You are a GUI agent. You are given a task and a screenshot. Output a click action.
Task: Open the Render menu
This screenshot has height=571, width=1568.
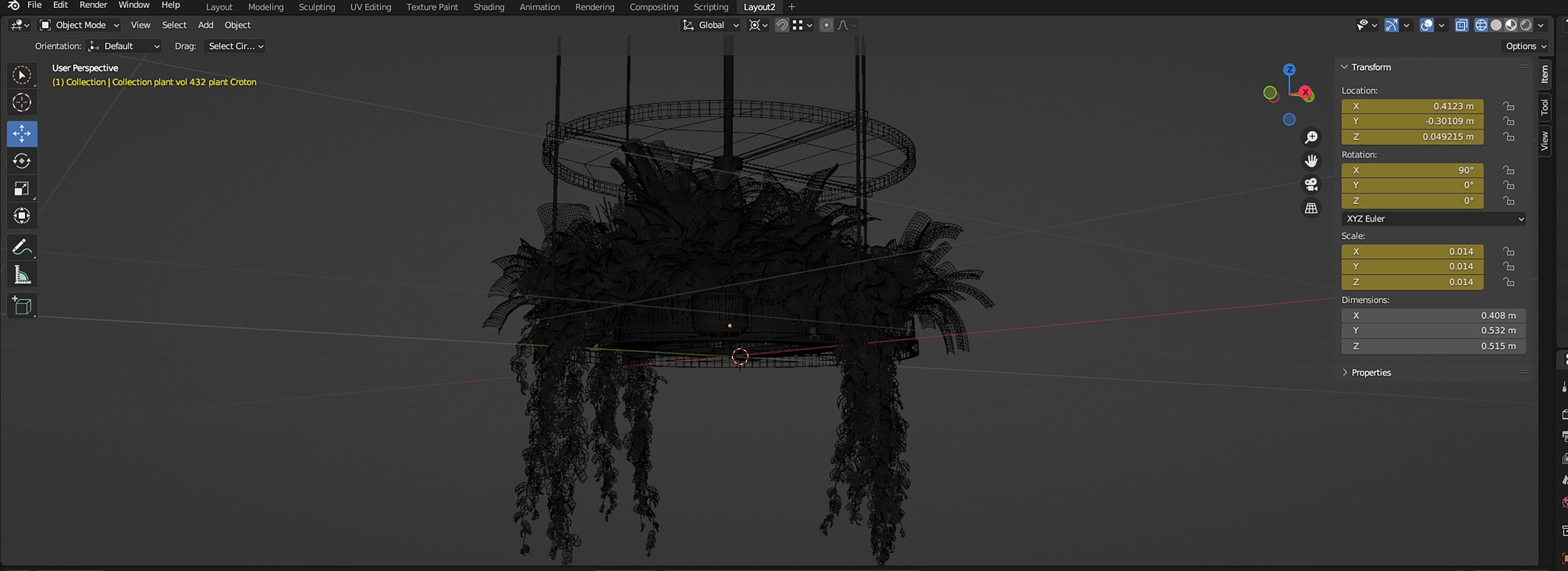tap(93, 5)
